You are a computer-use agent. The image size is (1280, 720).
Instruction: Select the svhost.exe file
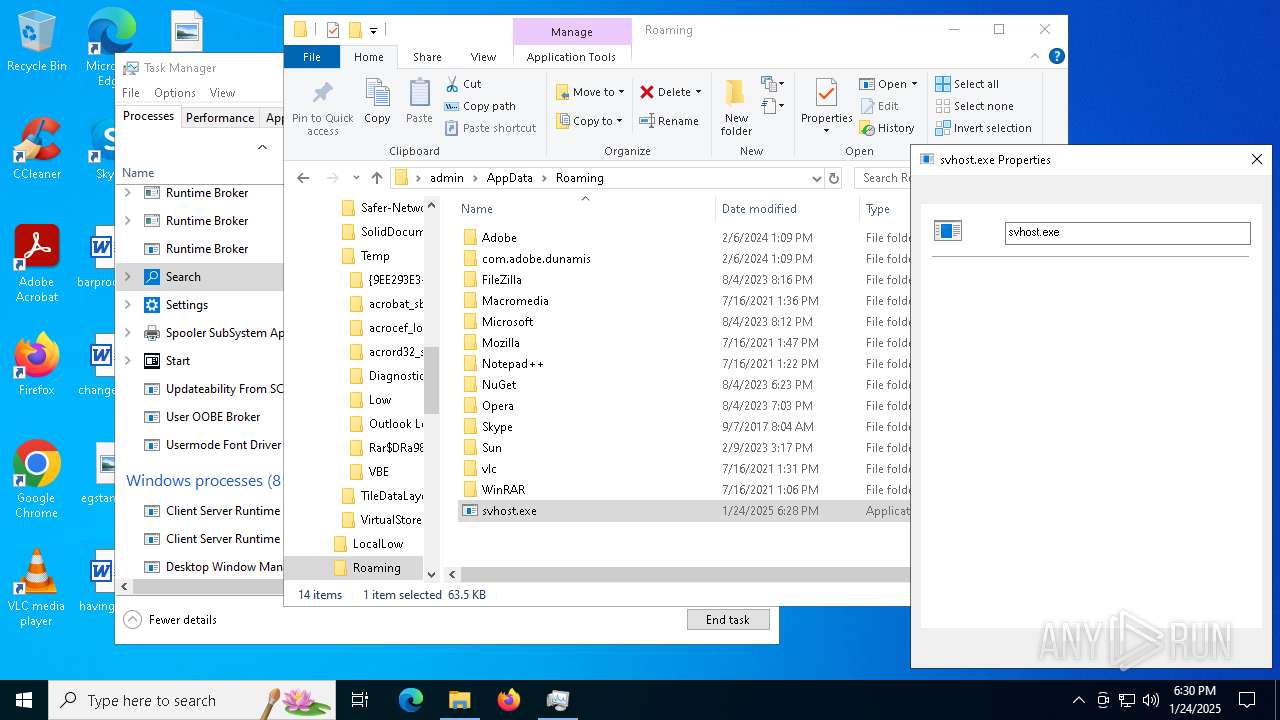click(x=509, y=511)
